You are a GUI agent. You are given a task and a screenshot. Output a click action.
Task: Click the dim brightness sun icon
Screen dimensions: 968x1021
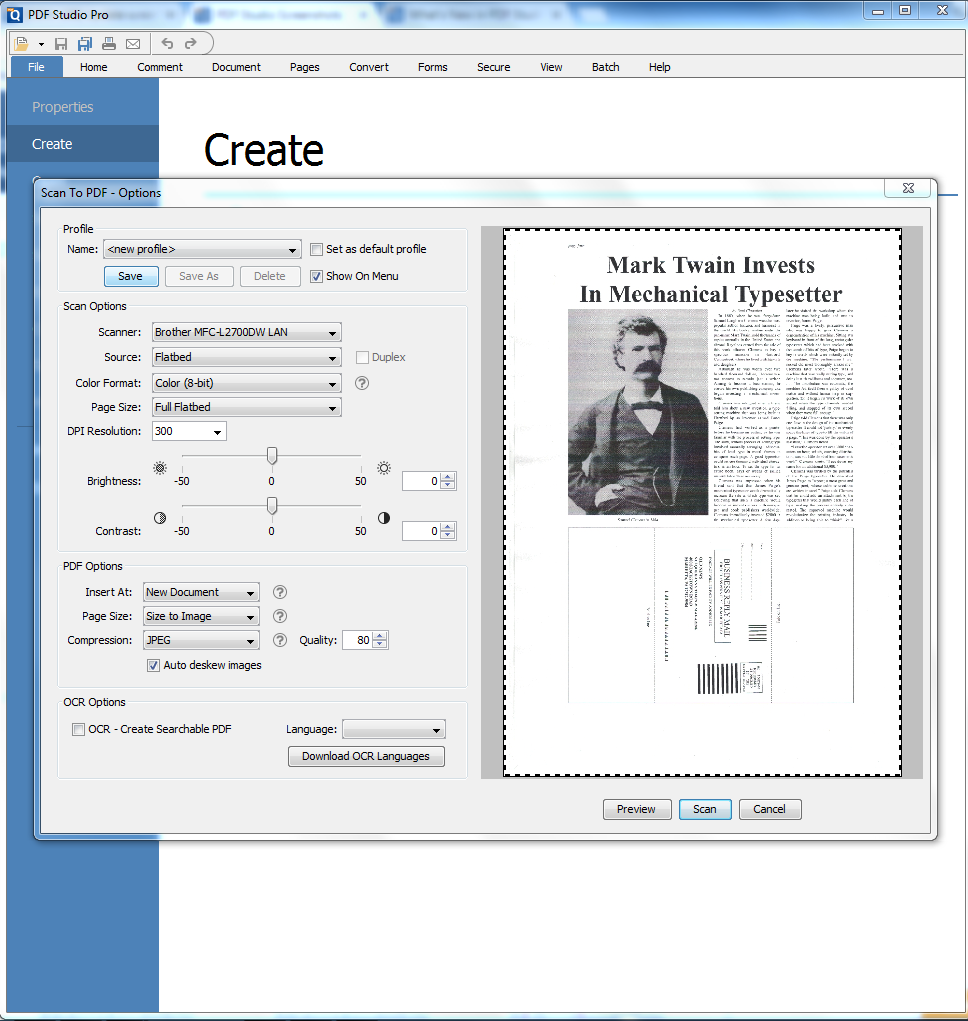click(160, 468)
